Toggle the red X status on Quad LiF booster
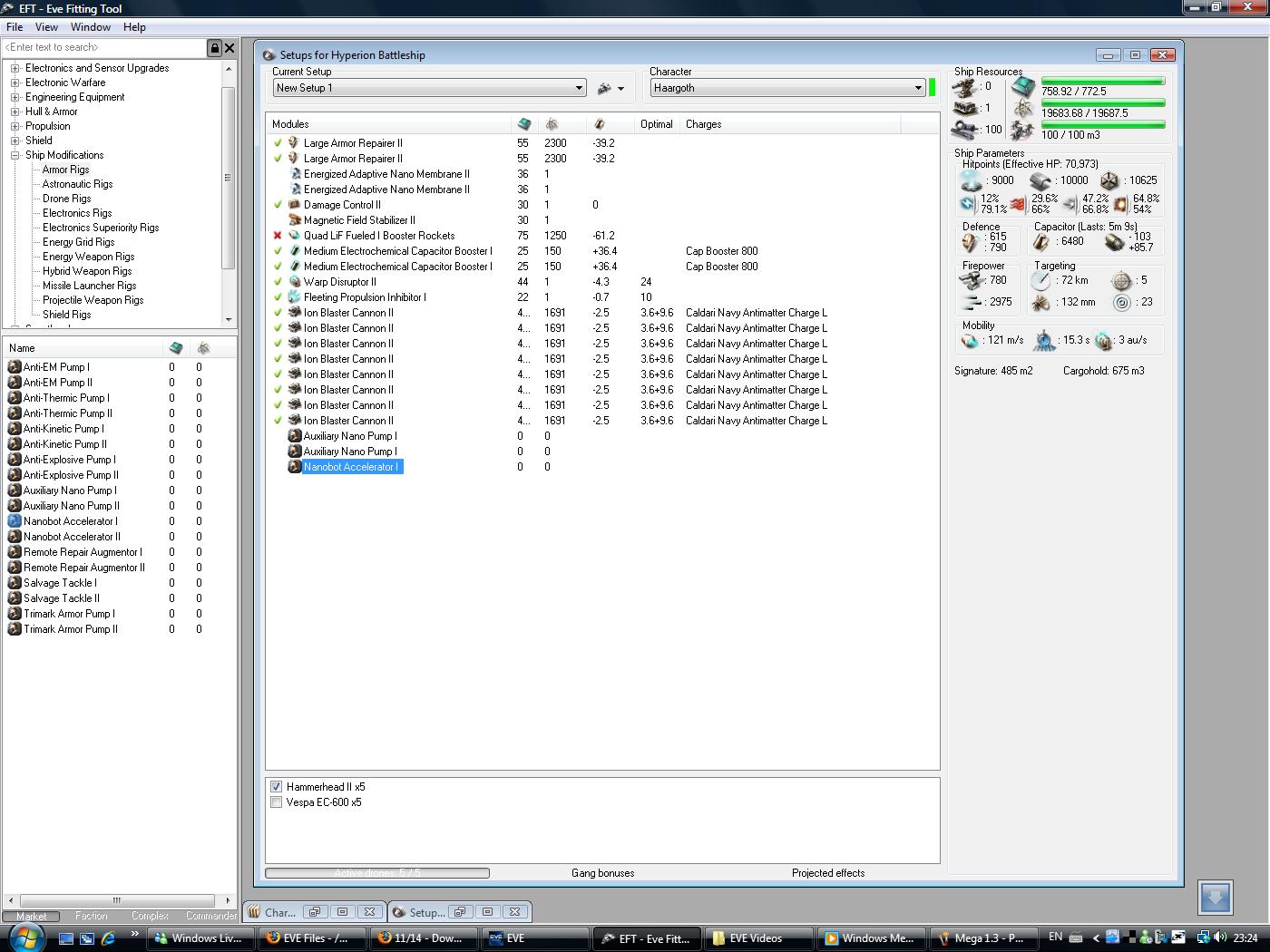The height and width of the screenshot is (952, 1270). [x=278, y=236]
